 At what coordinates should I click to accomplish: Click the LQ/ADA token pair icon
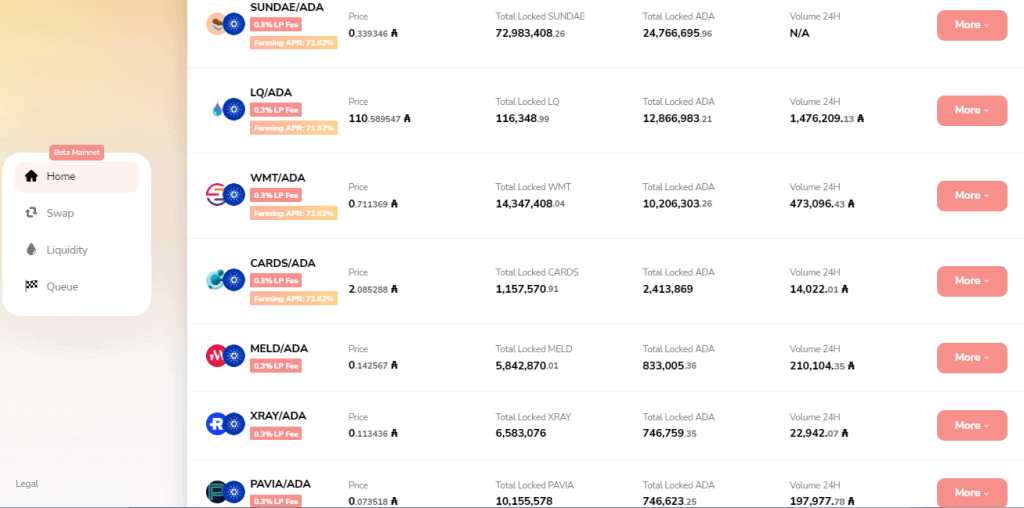point(225,109)
